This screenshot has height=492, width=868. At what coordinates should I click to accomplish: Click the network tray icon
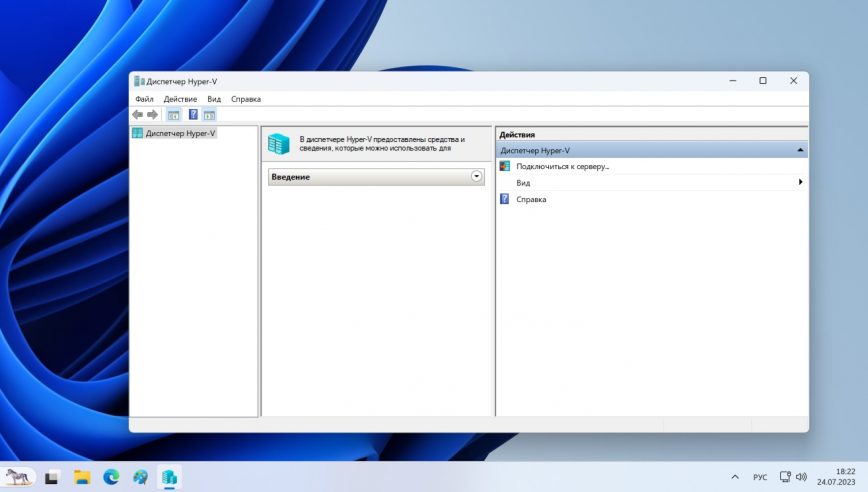[785, 477]
